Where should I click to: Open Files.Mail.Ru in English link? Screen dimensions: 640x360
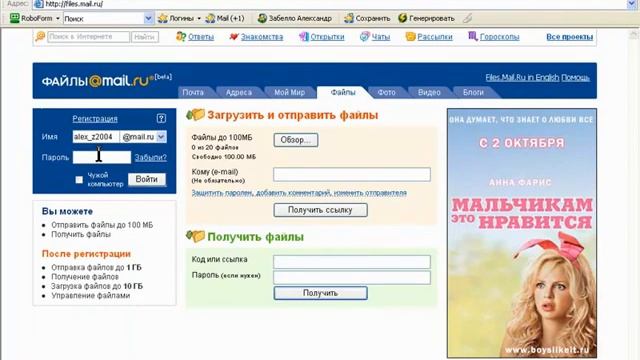coord(522,78)
